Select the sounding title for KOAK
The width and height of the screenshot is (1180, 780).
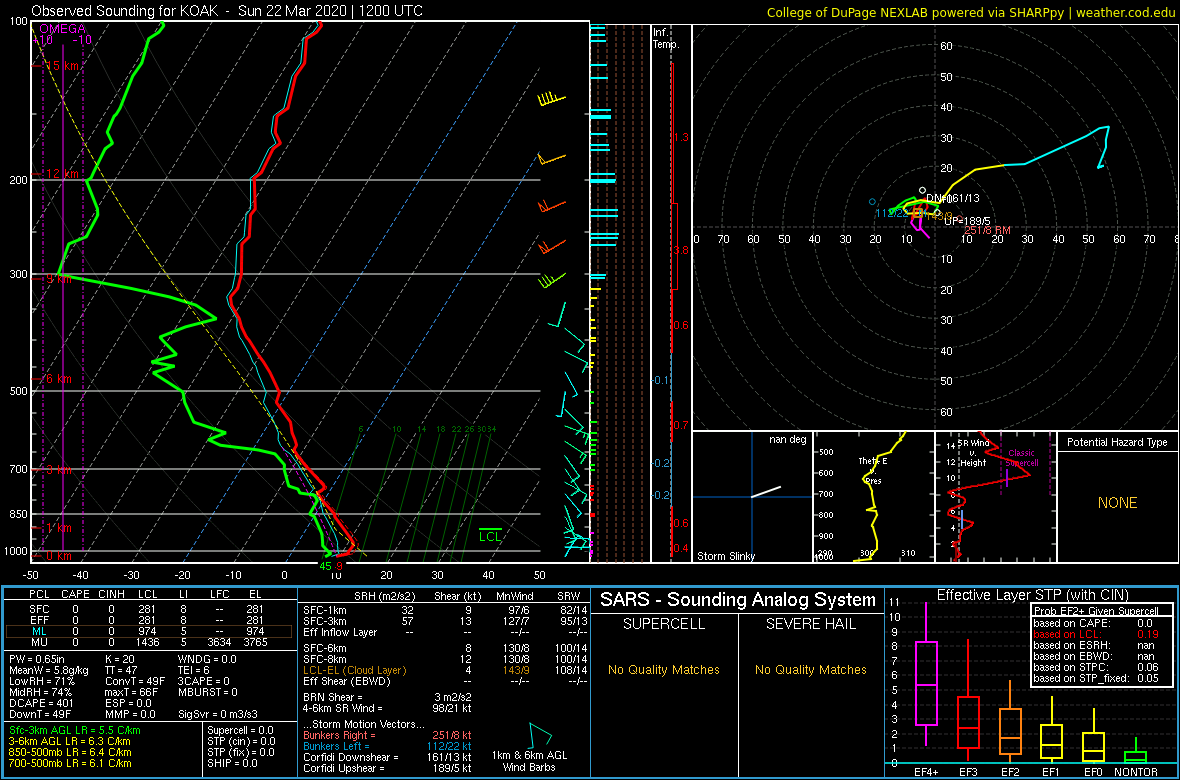pos(227,11)
